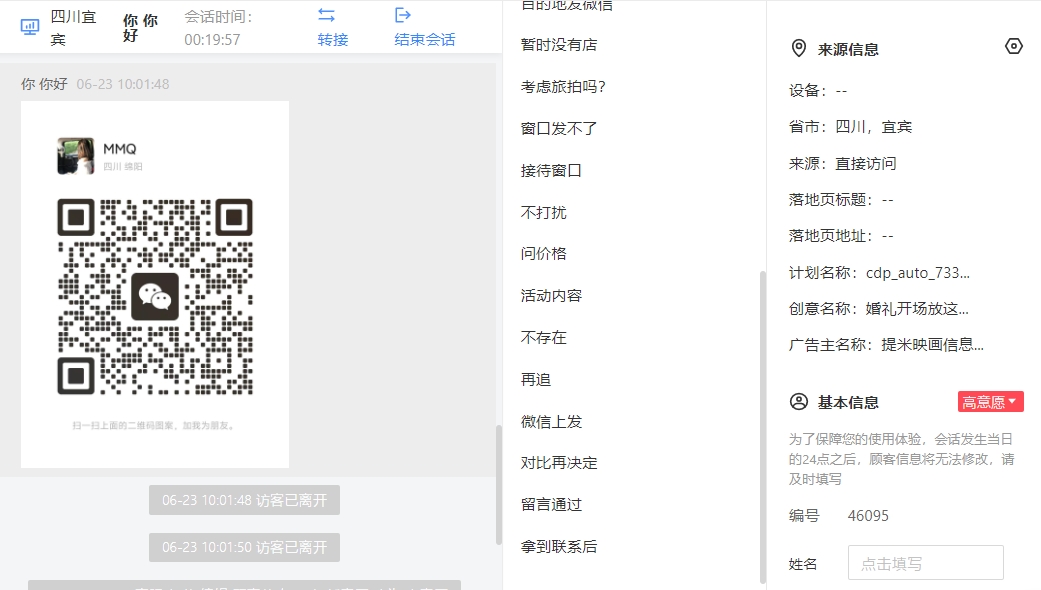Select quick reply 不存在
Viewport: 1041px width, 590px height.
click(544, 337)
